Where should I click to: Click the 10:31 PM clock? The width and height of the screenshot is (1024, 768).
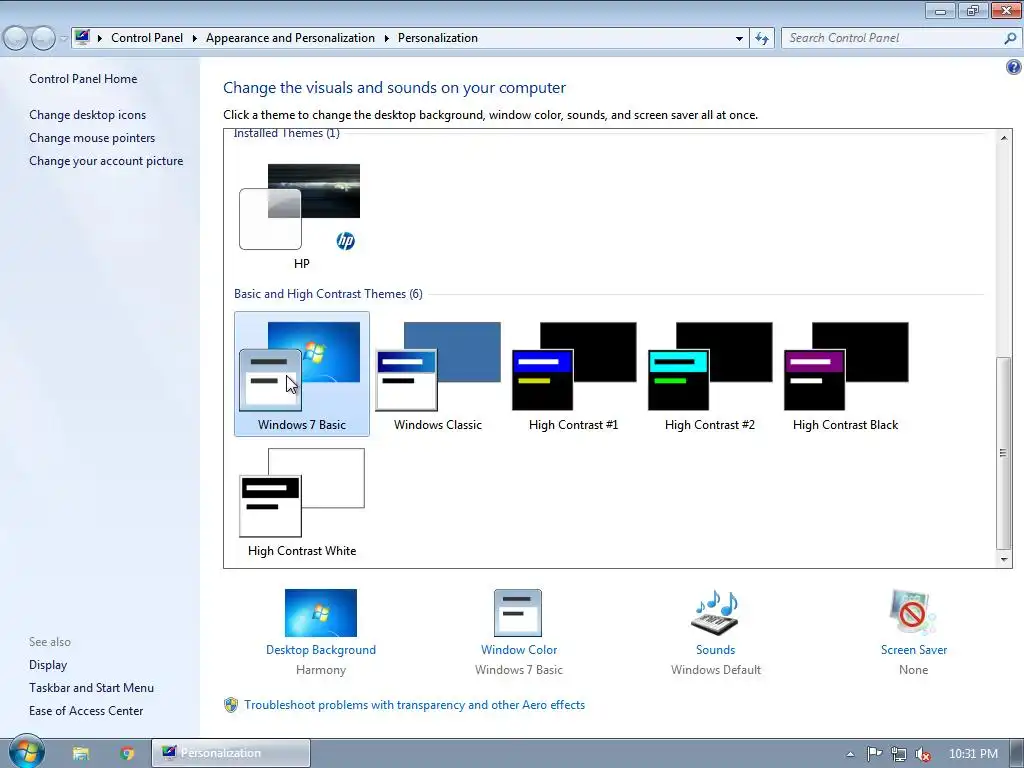click(x=973, y=754)
